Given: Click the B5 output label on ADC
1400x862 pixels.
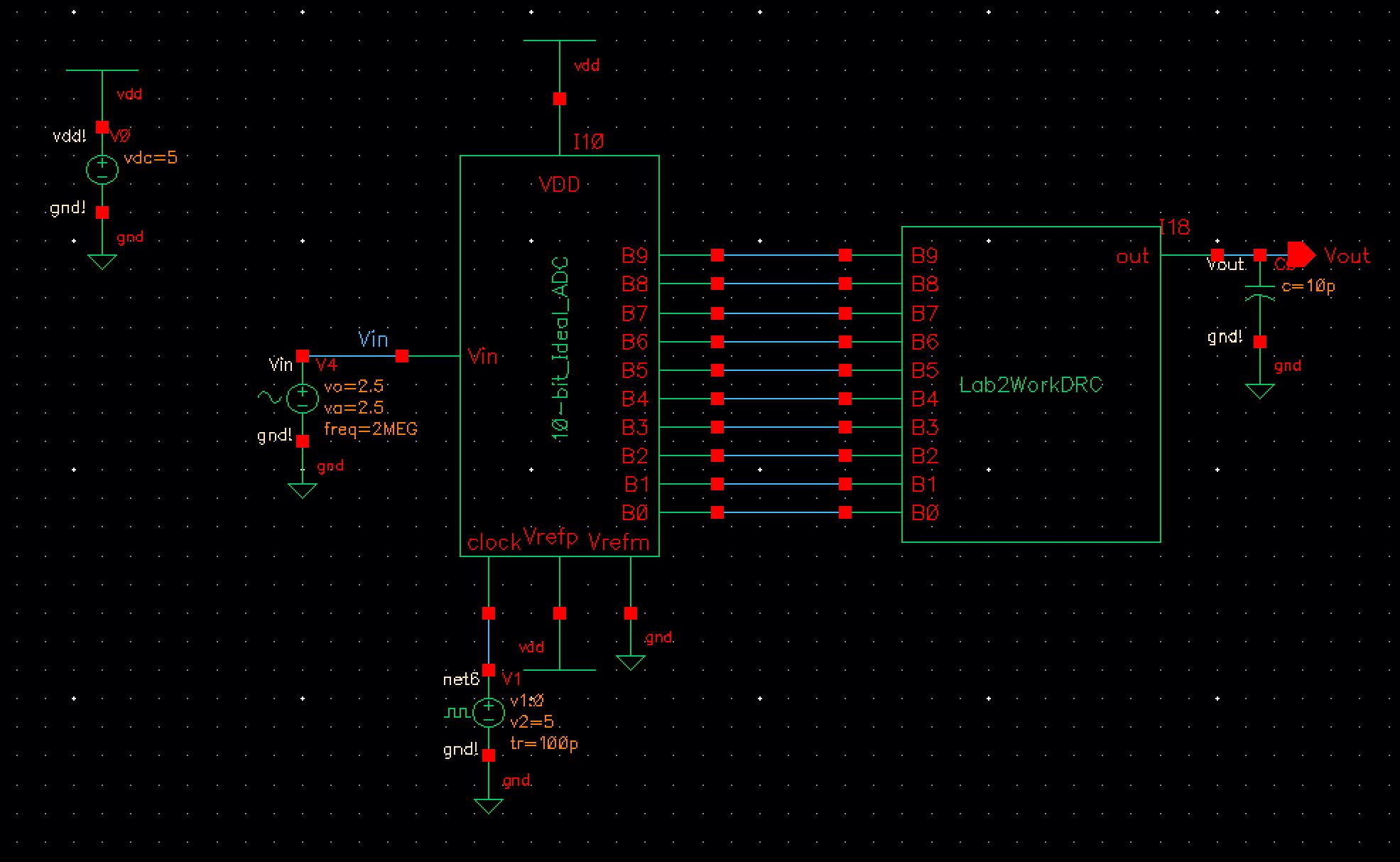Looking at the screenshot, I should (x=635, y=370).
